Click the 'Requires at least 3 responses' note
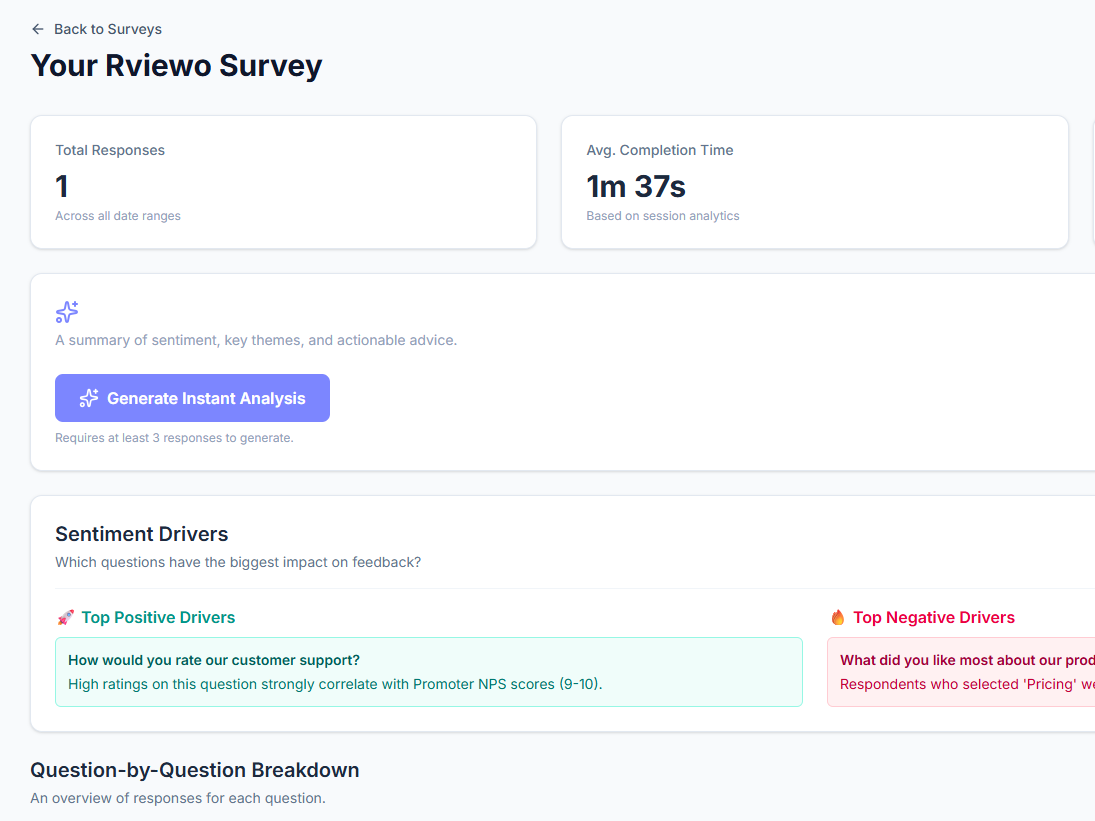Image resolution: width=1095 pixels, height=821 pixels. coord(174,438)
